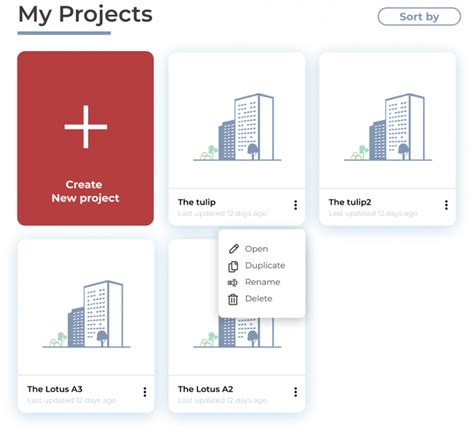Screen dimensions: 474x433
Task: Open the three-dot menu for The tulip2
Action: point(446,205)
